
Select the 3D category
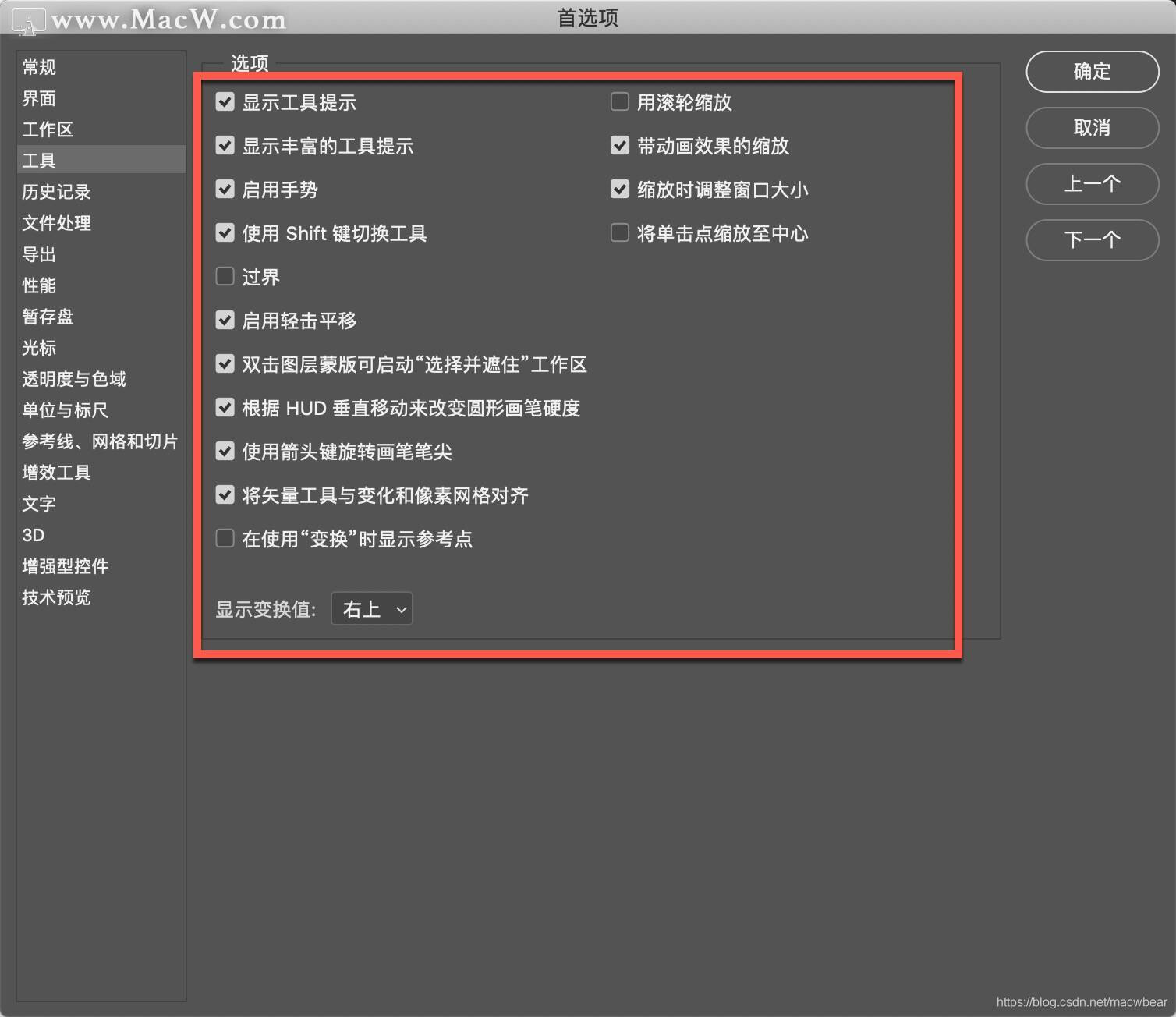point(101,535)
